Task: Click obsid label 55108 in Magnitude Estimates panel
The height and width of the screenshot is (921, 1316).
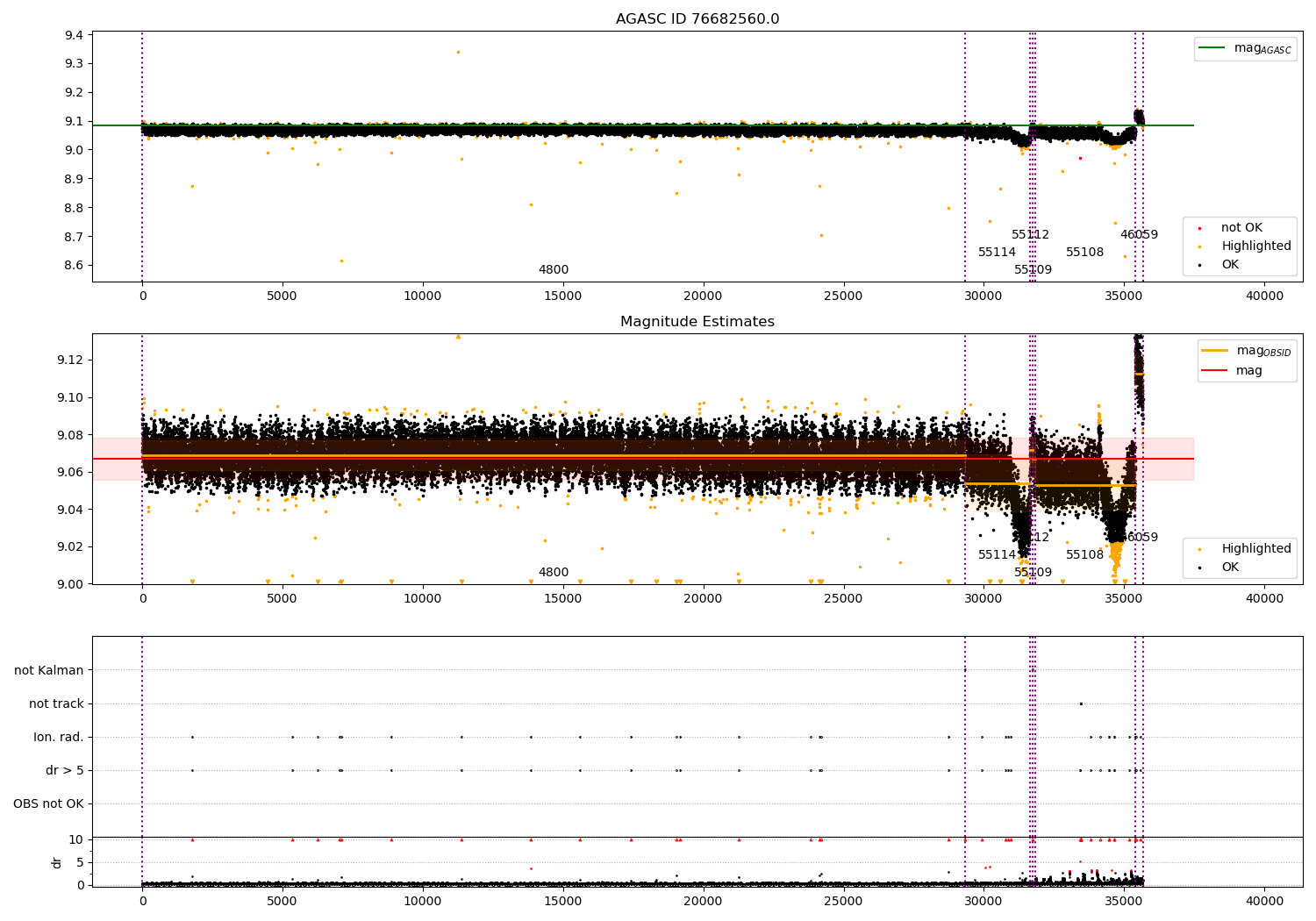Action: [x=1085, y=555]
